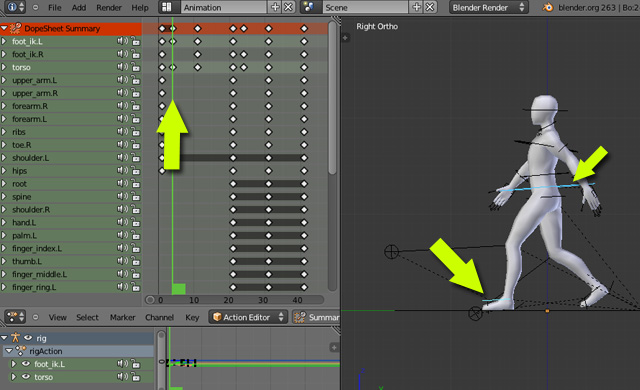The image size is (640, 390).
Task: Click the screen layout browse icon
Action: coord(166,7)
